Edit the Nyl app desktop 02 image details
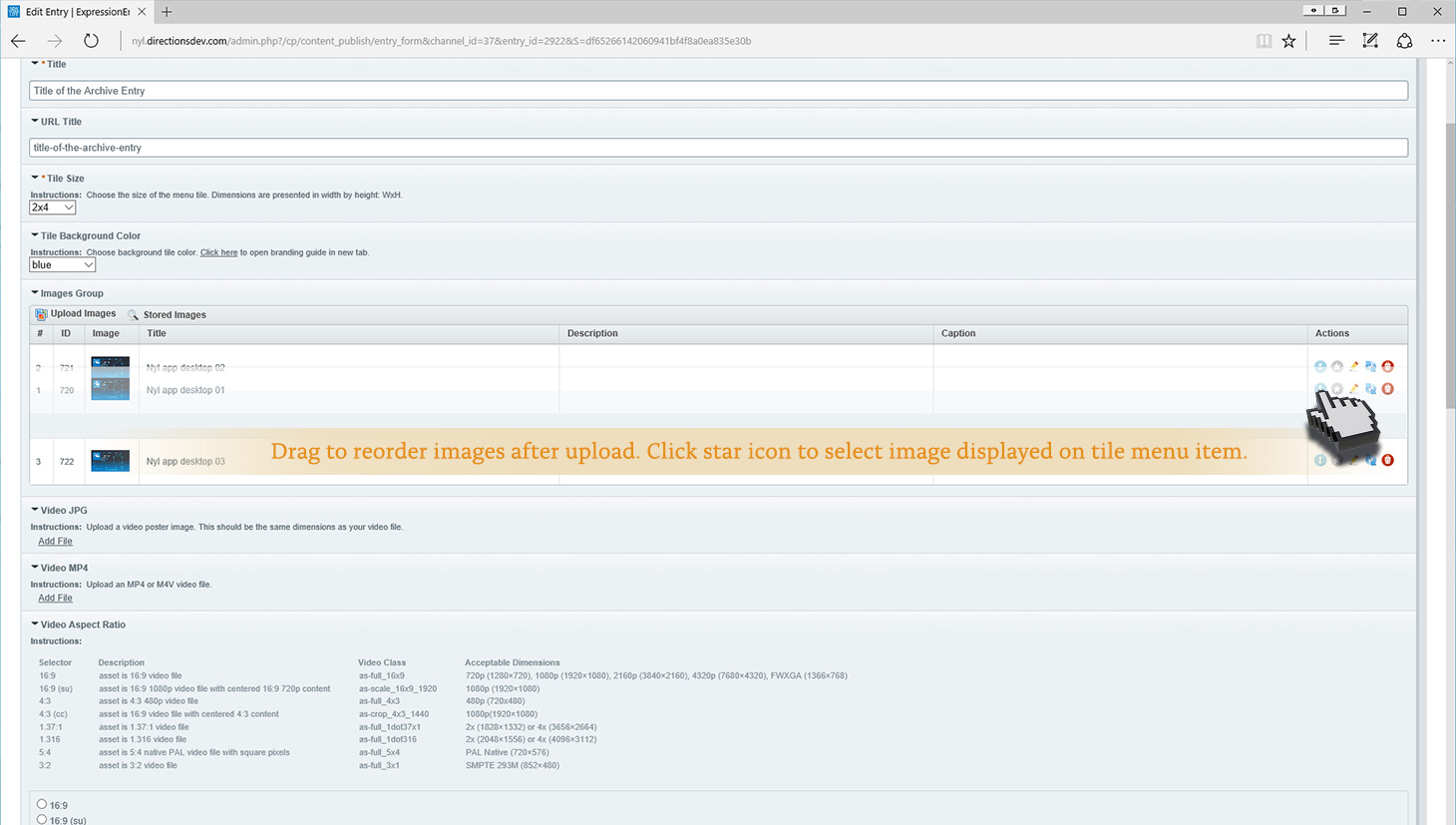Image resolution: width=1456 pixels, height=825 pixels. 1354,367
